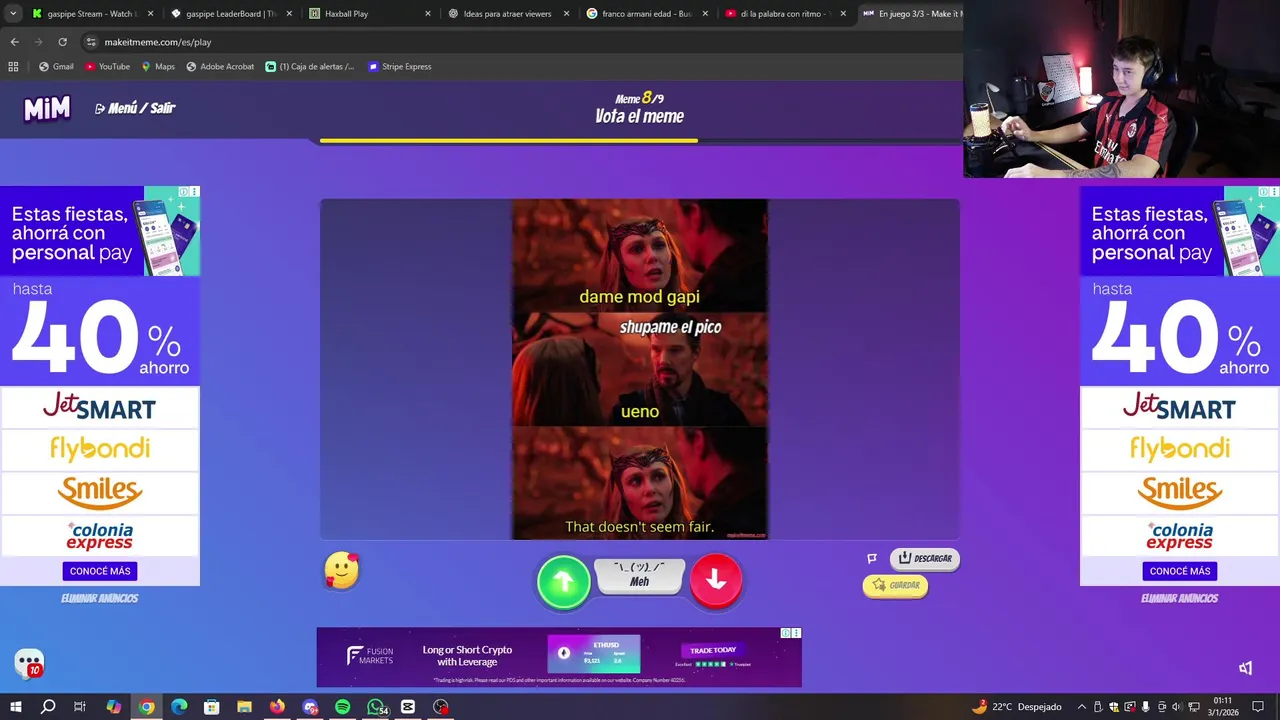
Task: Upvote the meme with green arrow
Action: [563, 582]
